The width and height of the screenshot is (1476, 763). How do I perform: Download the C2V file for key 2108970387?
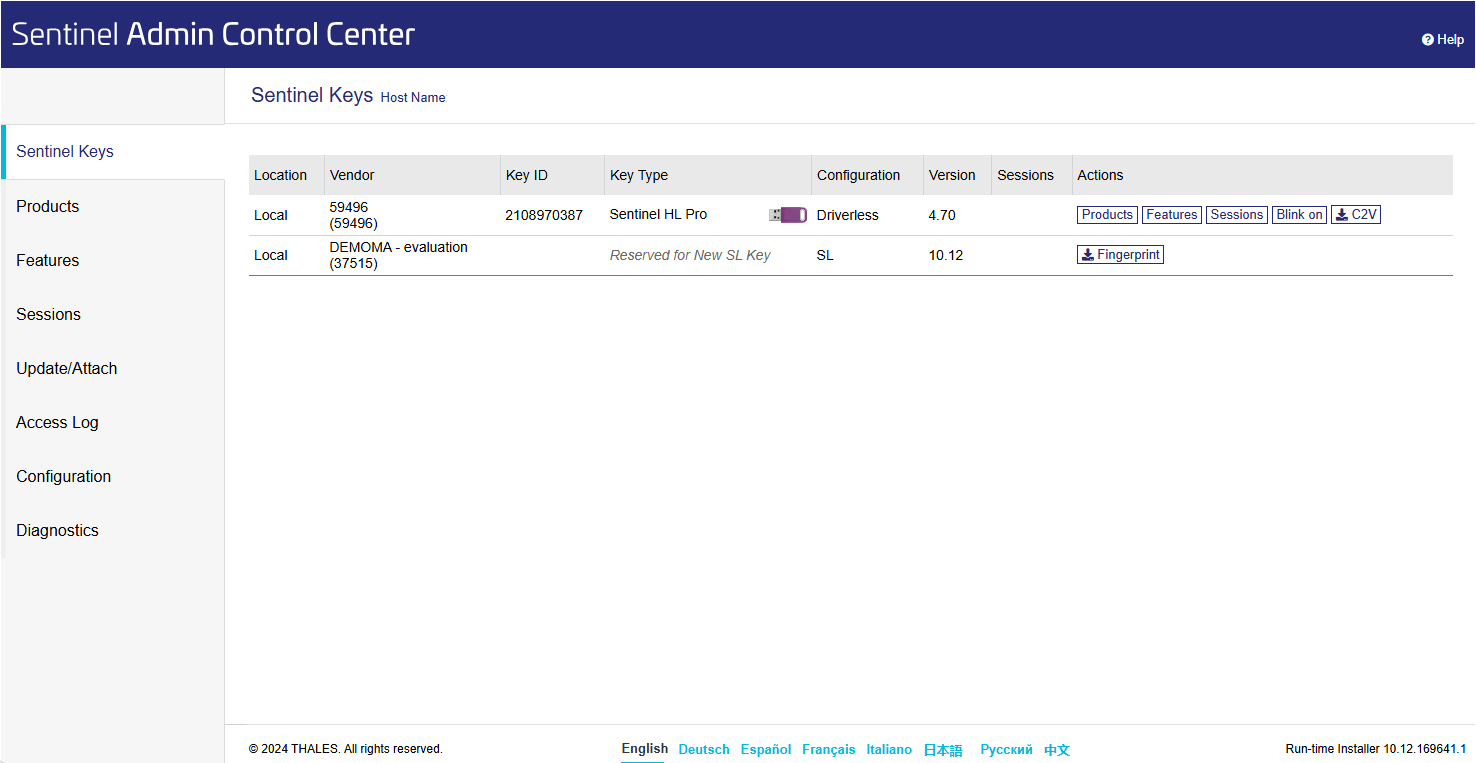coord(1356,215)
